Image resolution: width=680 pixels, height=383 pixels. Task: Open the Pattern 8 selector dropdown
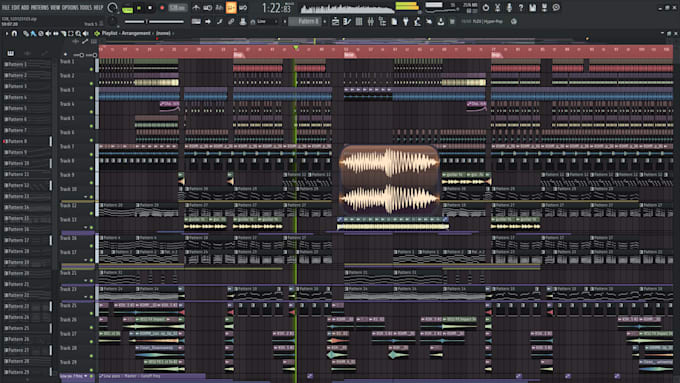305,21
